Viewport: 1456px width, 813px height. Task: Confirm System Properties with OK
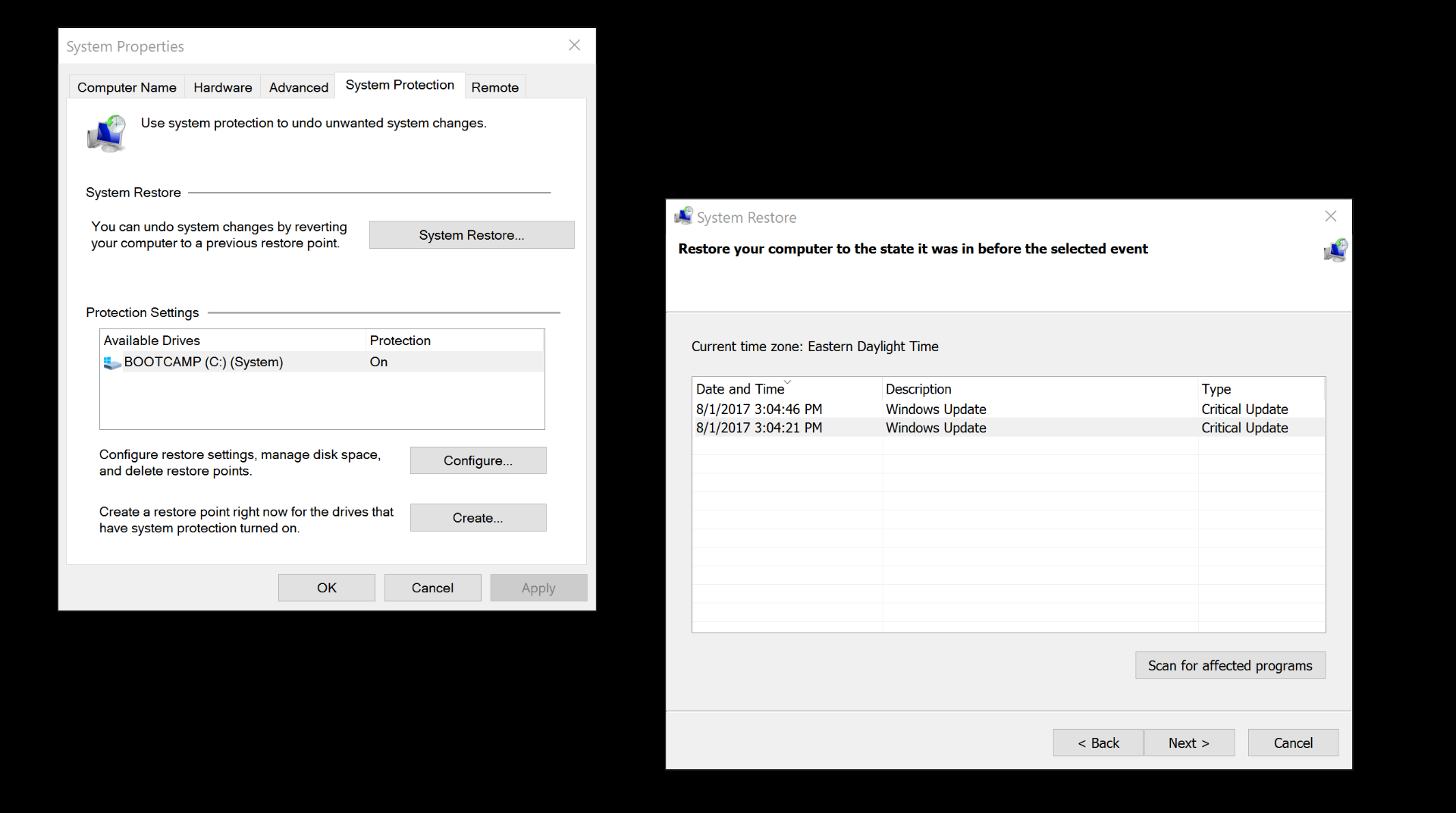point(327,588)
